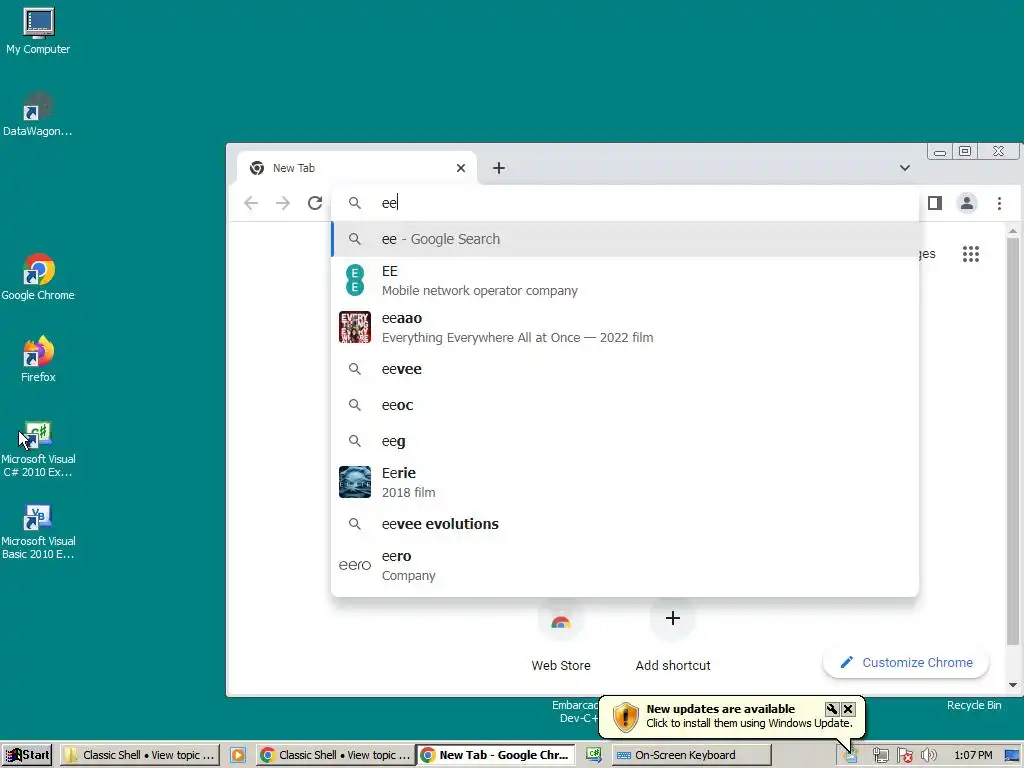This screenshot has width=1024, height=768.
Task: Click the New updates are available balloon
Action: (x=731, y=716)
